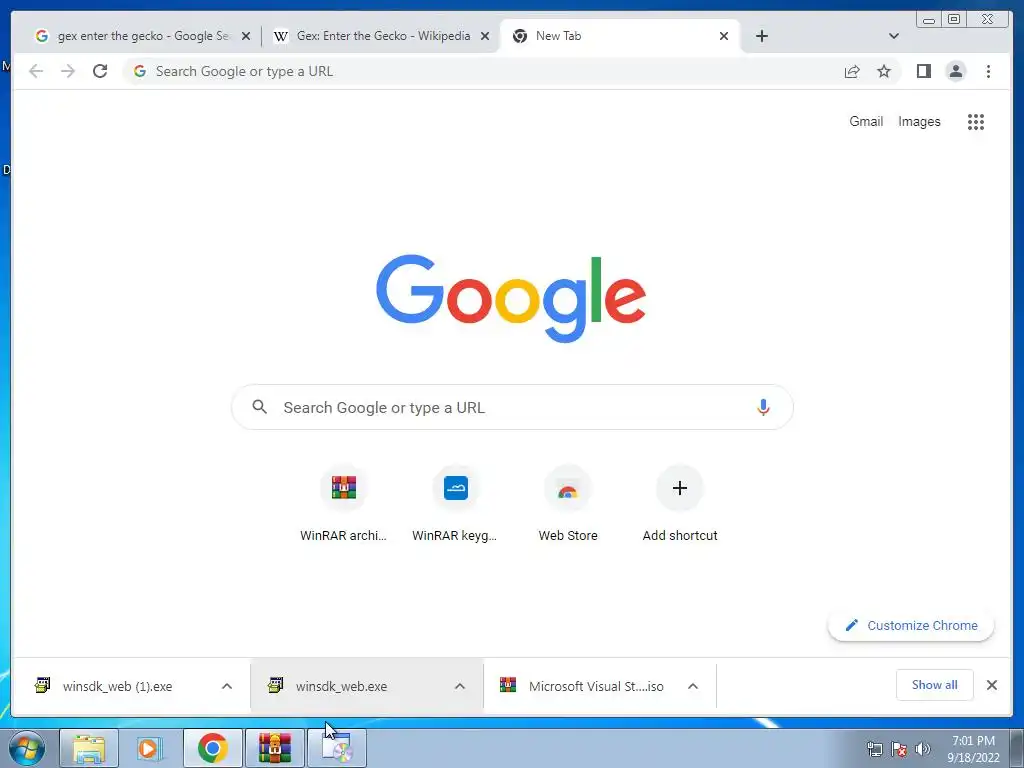
Task: Select the New Tab tab
Action: pyautogui.click(x=620, y=36)
